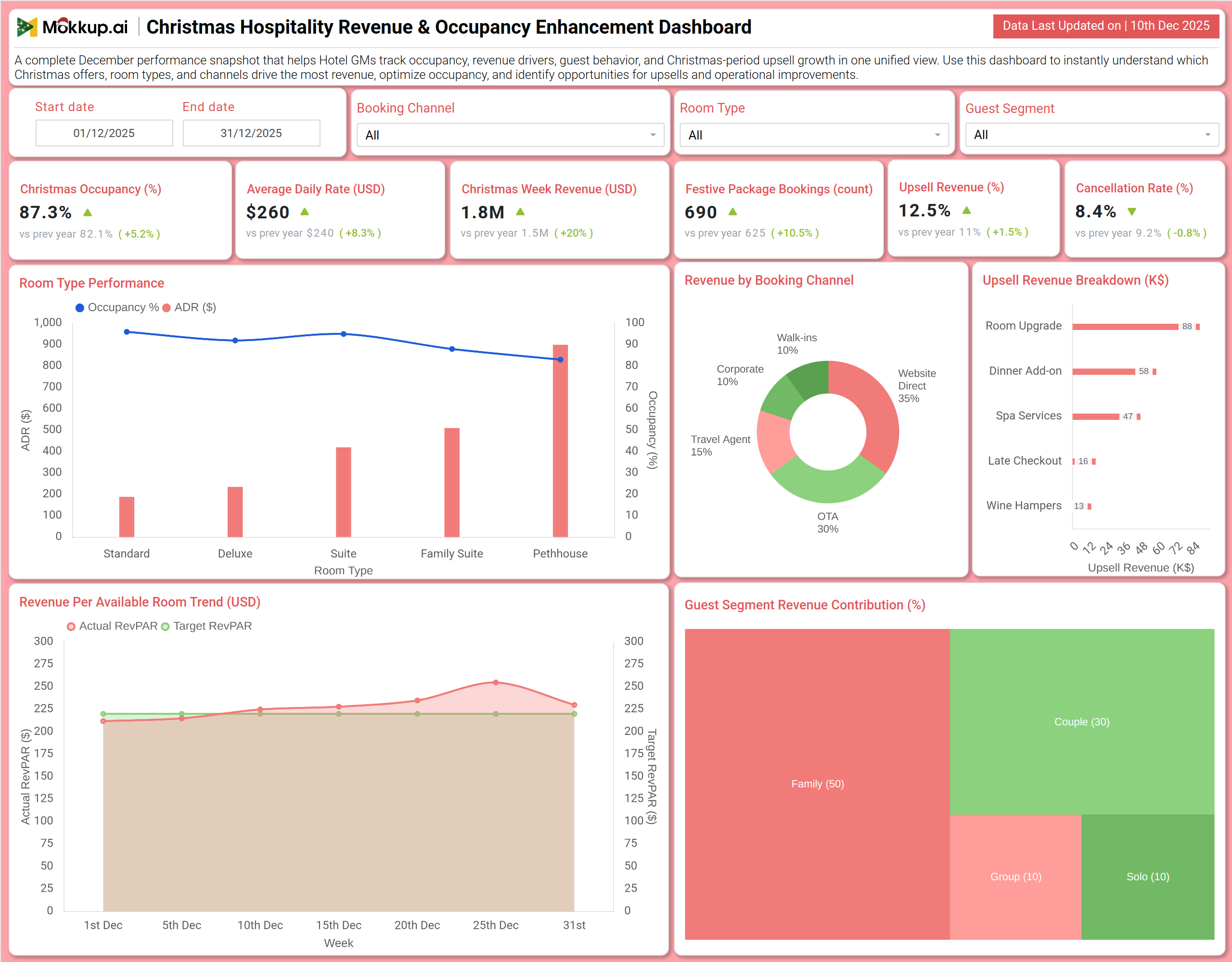
Task: Click the Upsell Revenue (%) card title
Action: pos(951,187)
